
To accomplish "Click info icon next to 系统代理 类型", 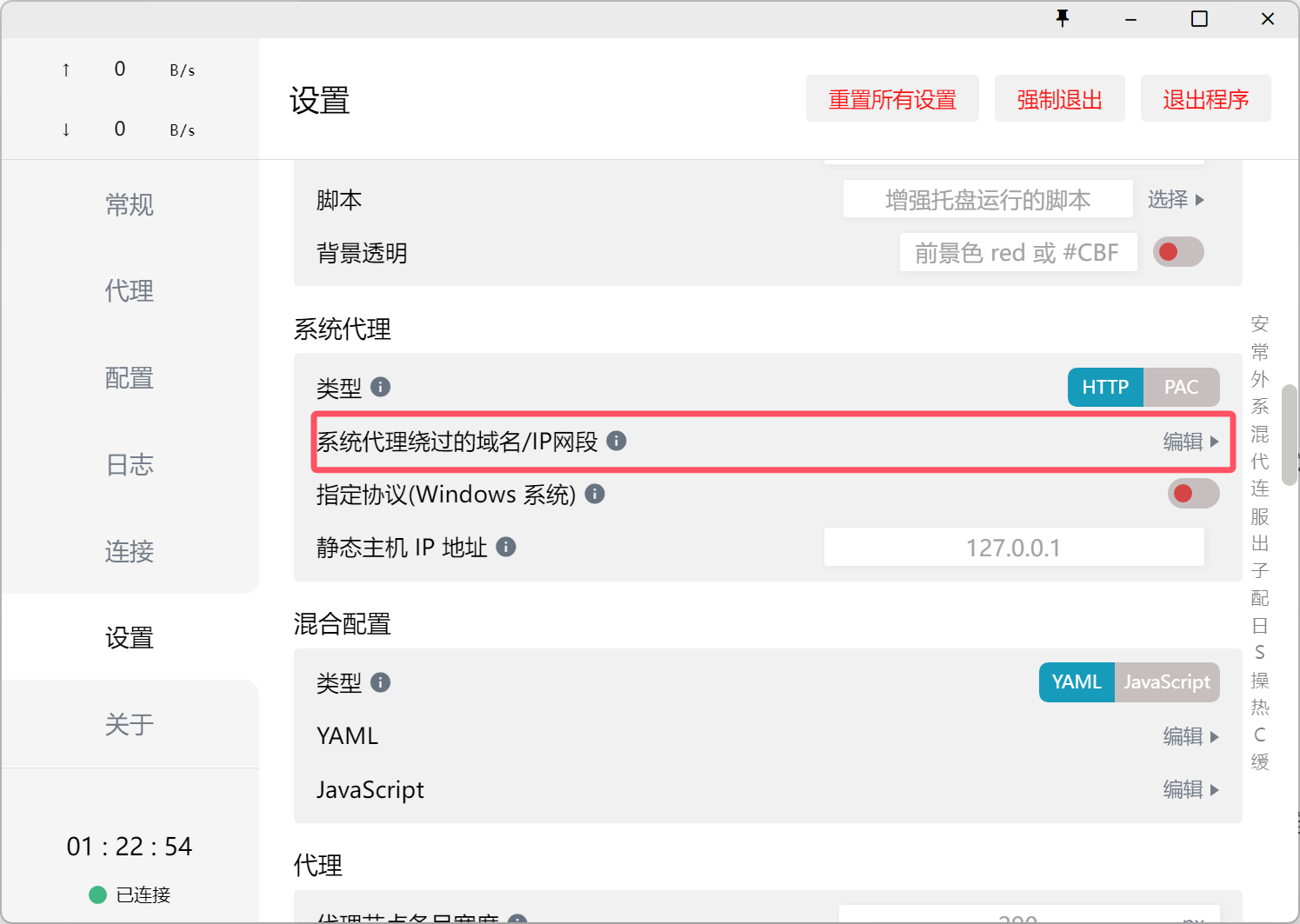I will 380,387.
